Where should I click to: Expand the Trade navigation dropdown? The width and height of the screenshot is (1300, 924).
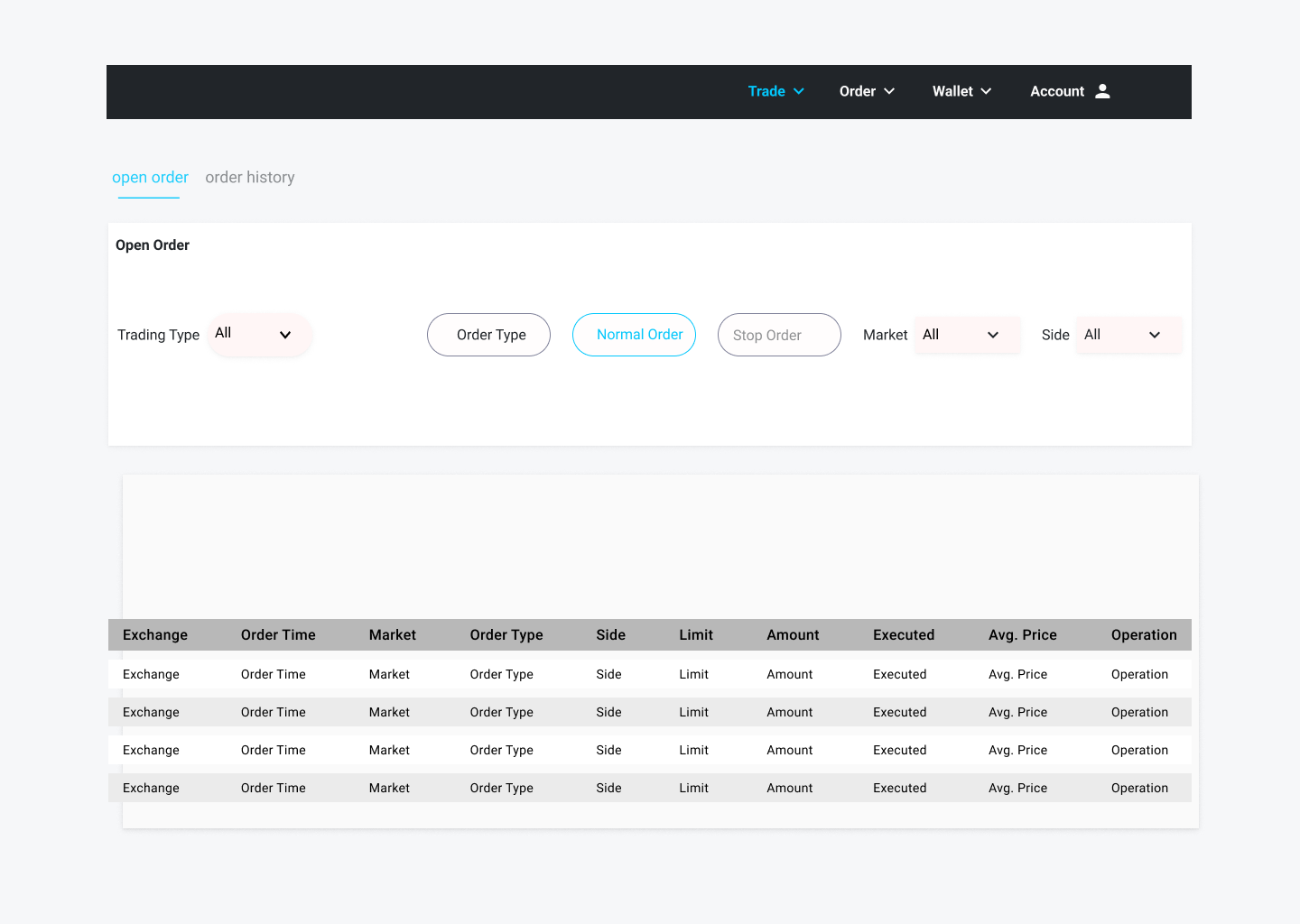(775, 91)
